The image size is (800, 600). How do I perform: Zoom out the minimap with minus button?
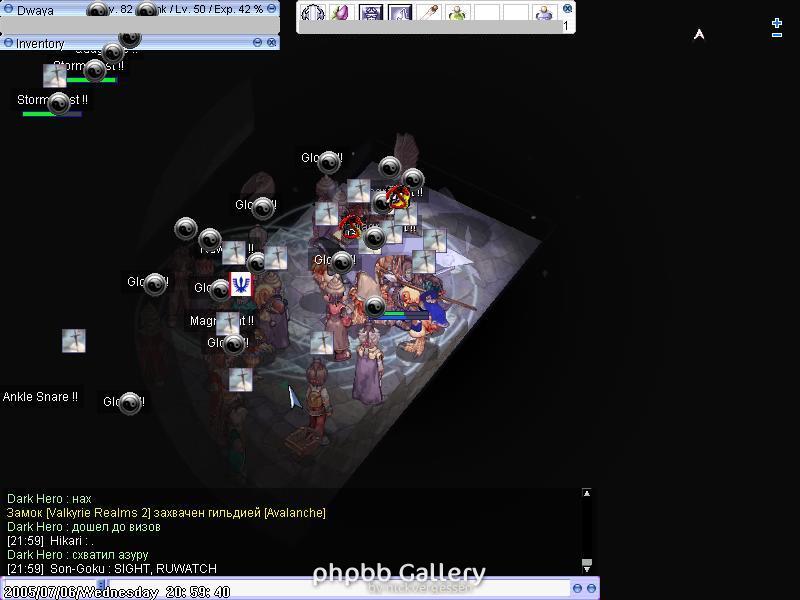777,35
